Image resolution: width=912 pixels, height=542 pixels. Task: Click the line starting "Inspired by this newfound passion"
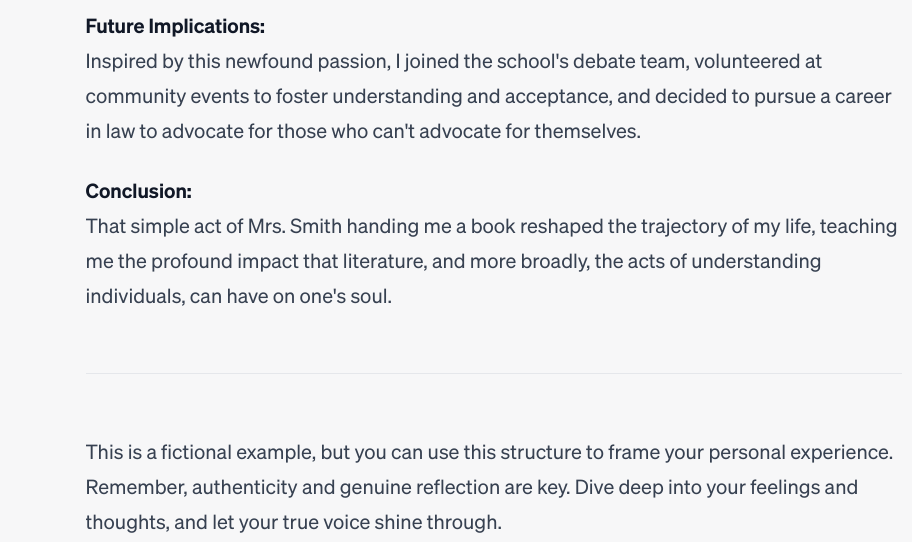point(453,61)
